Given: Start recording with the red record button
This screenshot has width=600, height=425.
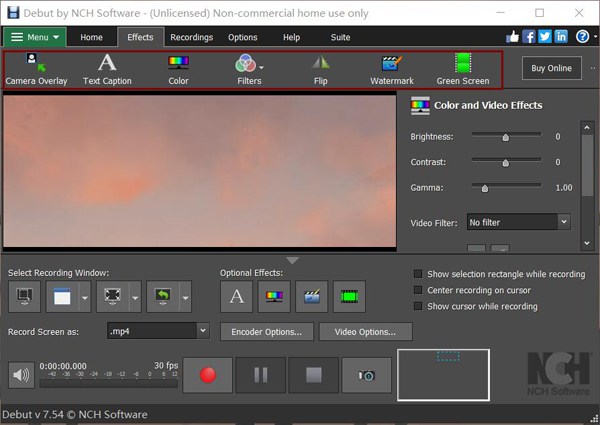Looking at the screenshot, I should [x=208, y=375].
